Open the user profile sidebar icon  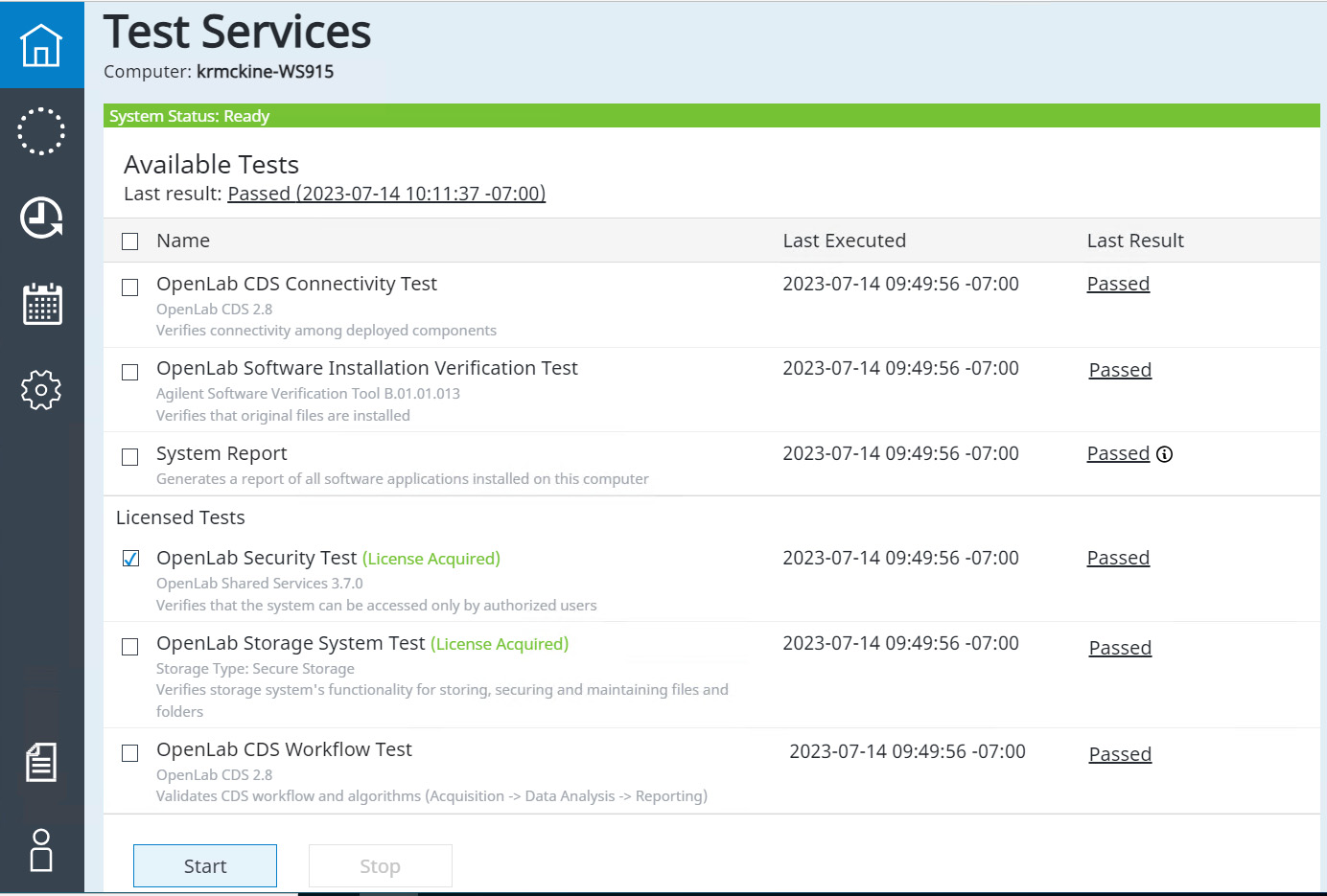coord(41,850)
